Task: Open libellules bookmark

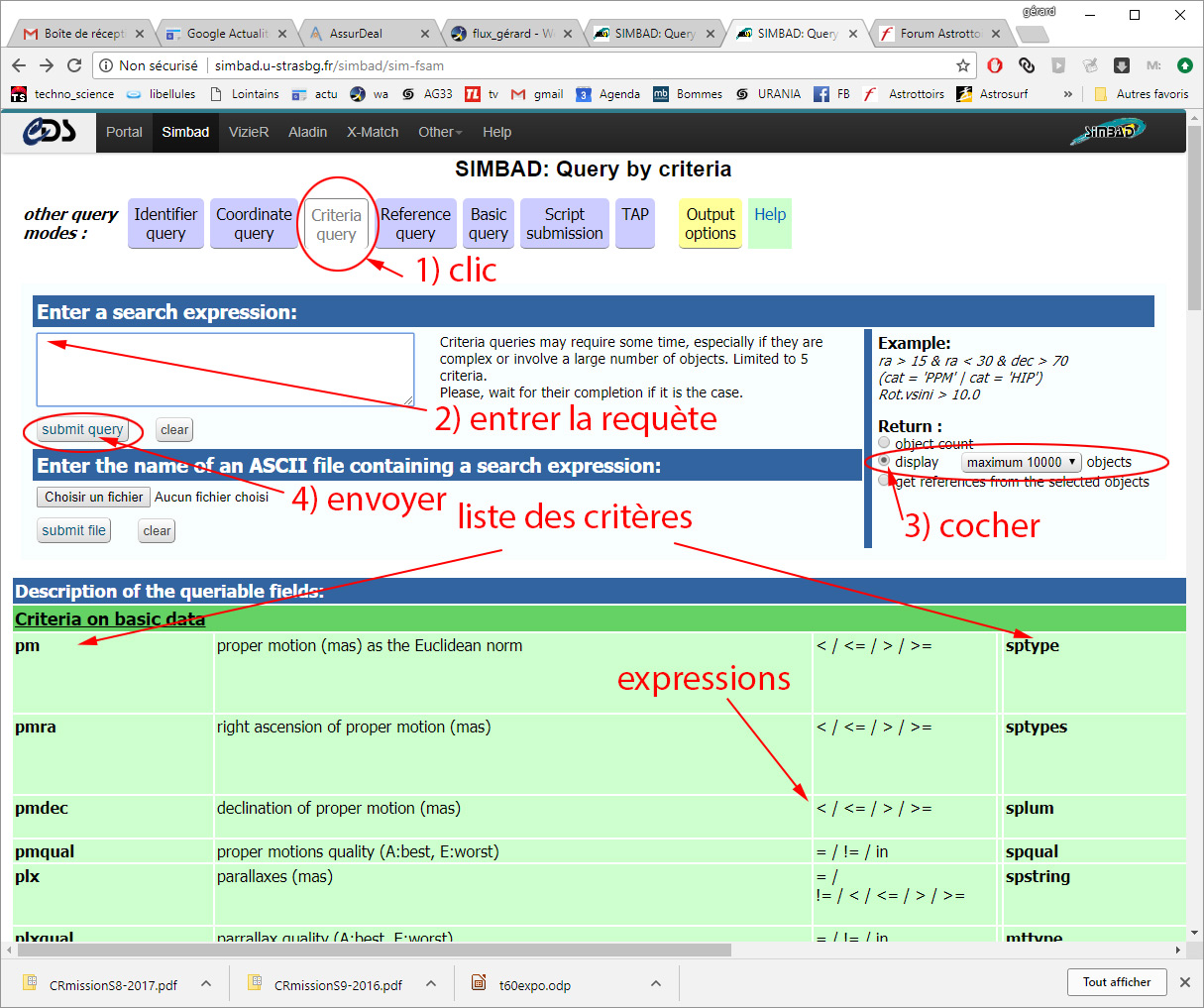Action: (x=162, y=94)
